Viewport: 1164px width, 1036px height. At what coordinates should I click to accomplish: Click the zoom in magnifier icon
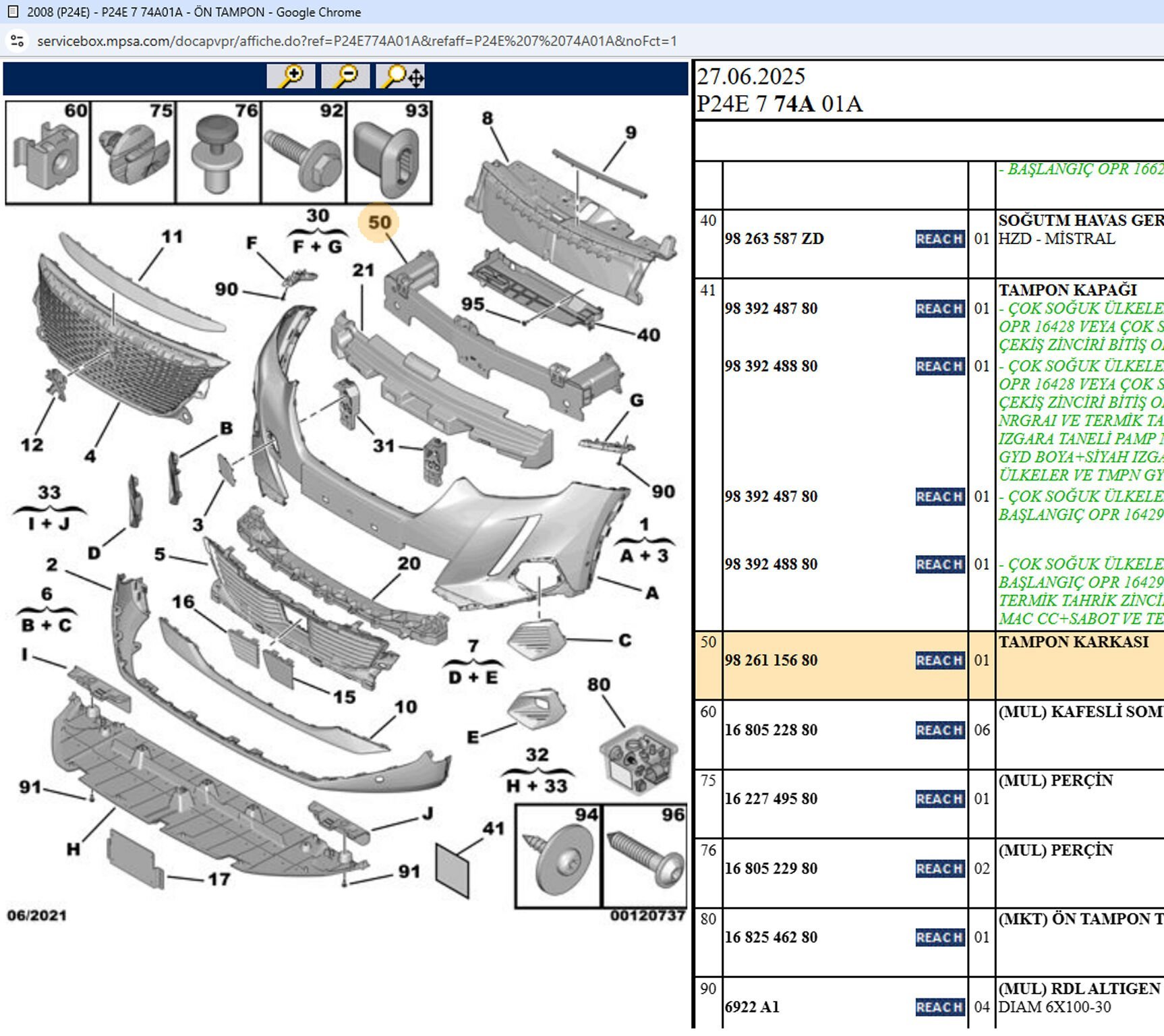[x=291, y=76]
